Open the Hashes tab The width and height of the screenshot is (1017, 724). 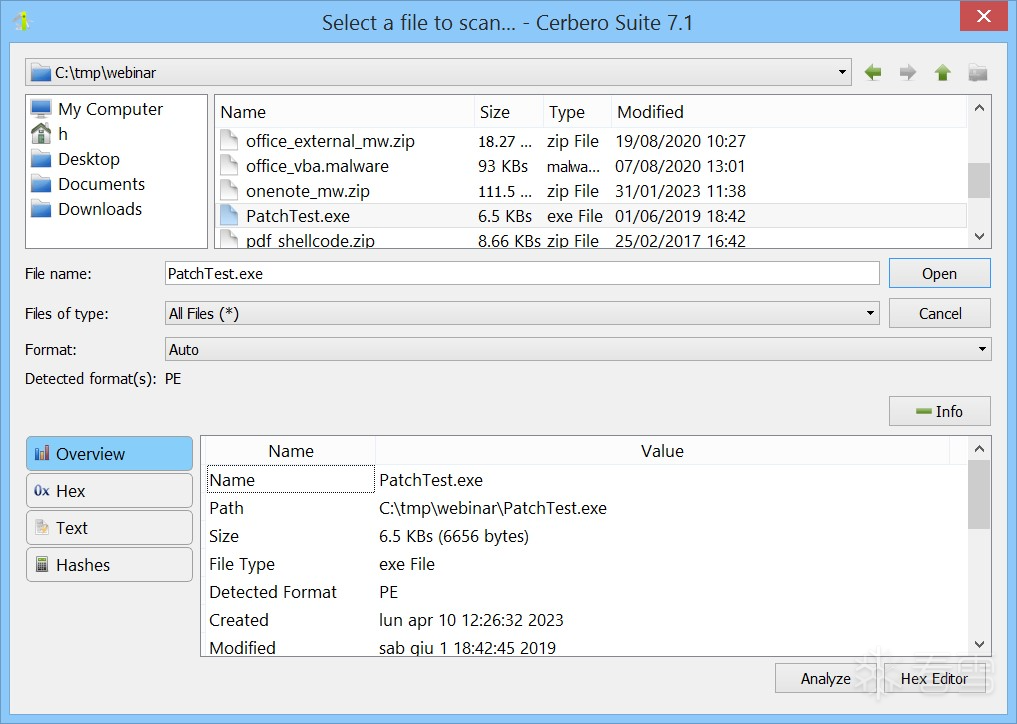click(110, 564)
